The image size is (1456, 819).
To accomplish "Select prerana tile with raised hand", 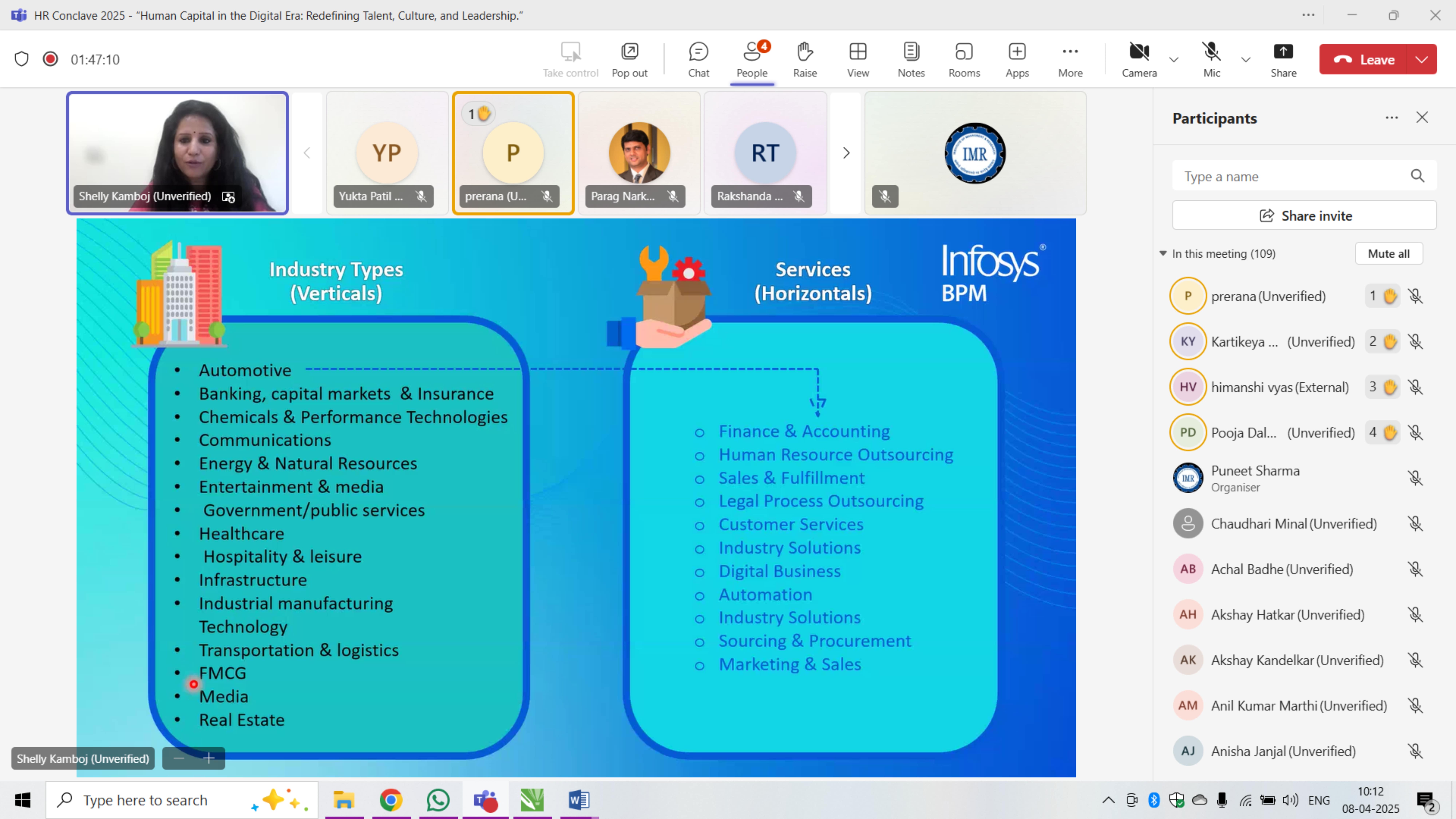I will [x=513, y=153].
